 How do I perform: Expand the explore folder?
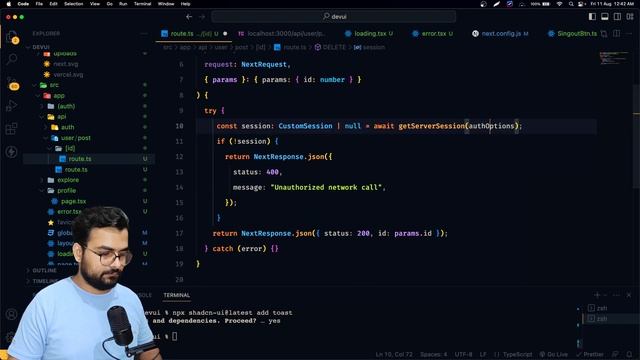(68, 180)
